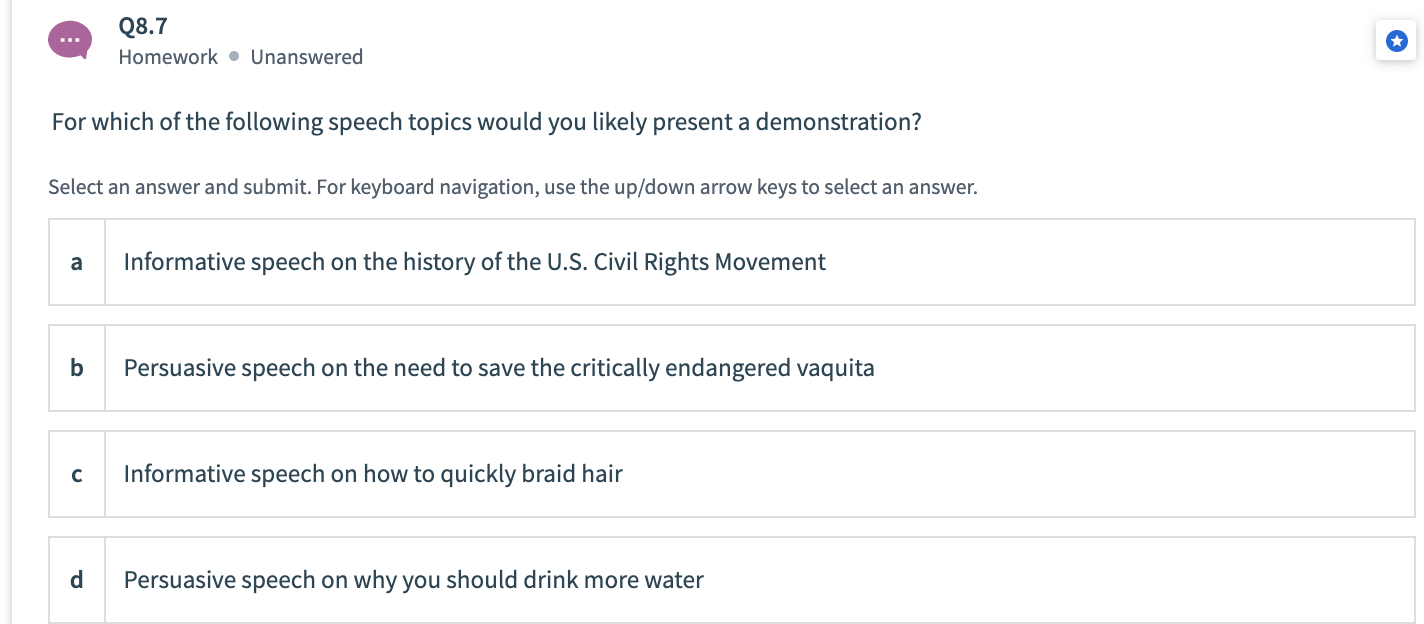
Task: Click the white card containing the star icon
Action: tap(1395, 40)
